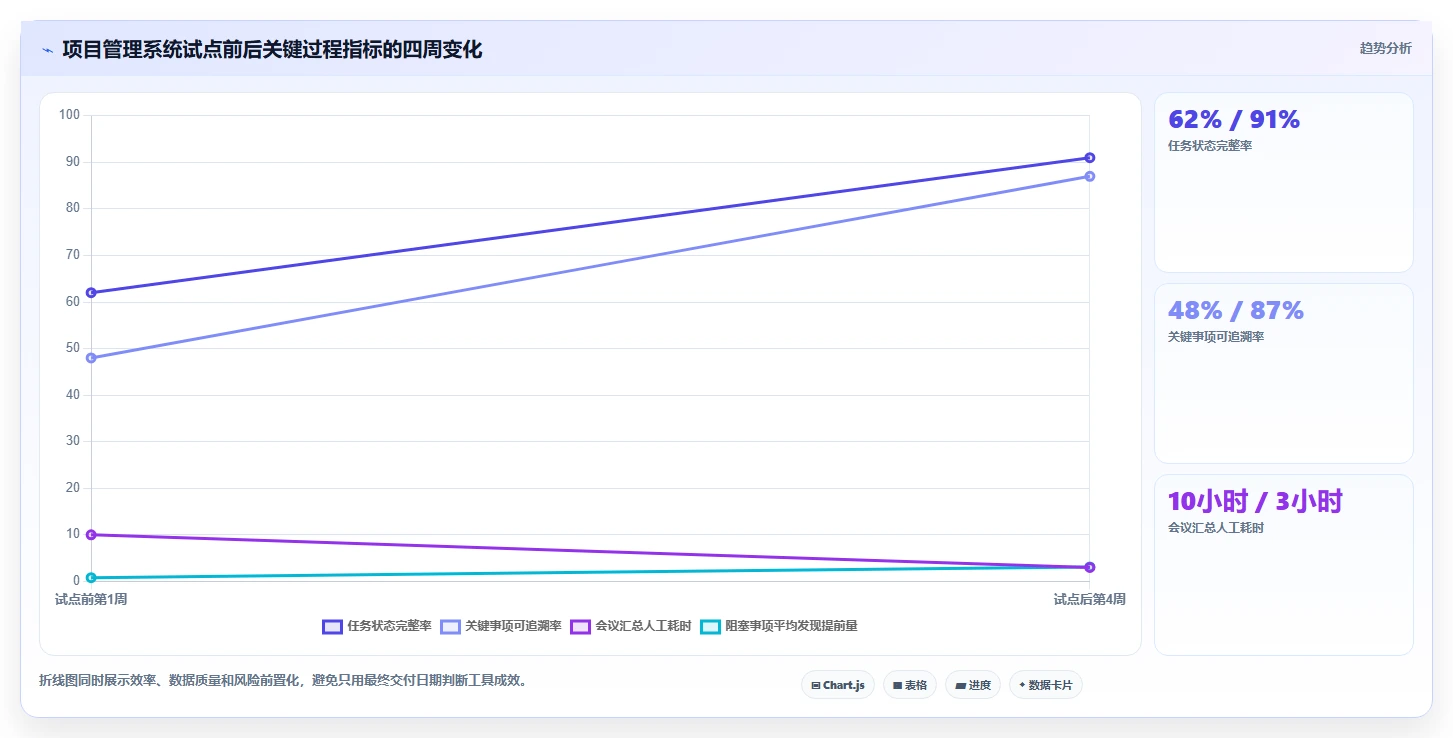Image resolution: width=1453 pixels, height=738 pixels.
Task: Click the 会议汇总人工耗时 starting point at 10
Action: [91, 535]
